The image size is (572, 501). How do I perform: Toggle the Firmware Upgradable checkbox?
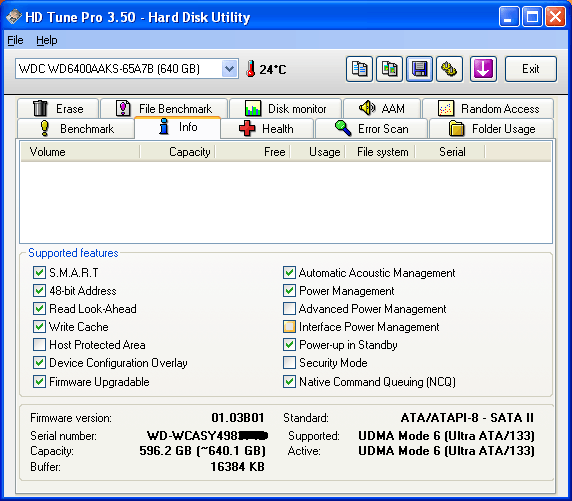(x=39, y=382)
